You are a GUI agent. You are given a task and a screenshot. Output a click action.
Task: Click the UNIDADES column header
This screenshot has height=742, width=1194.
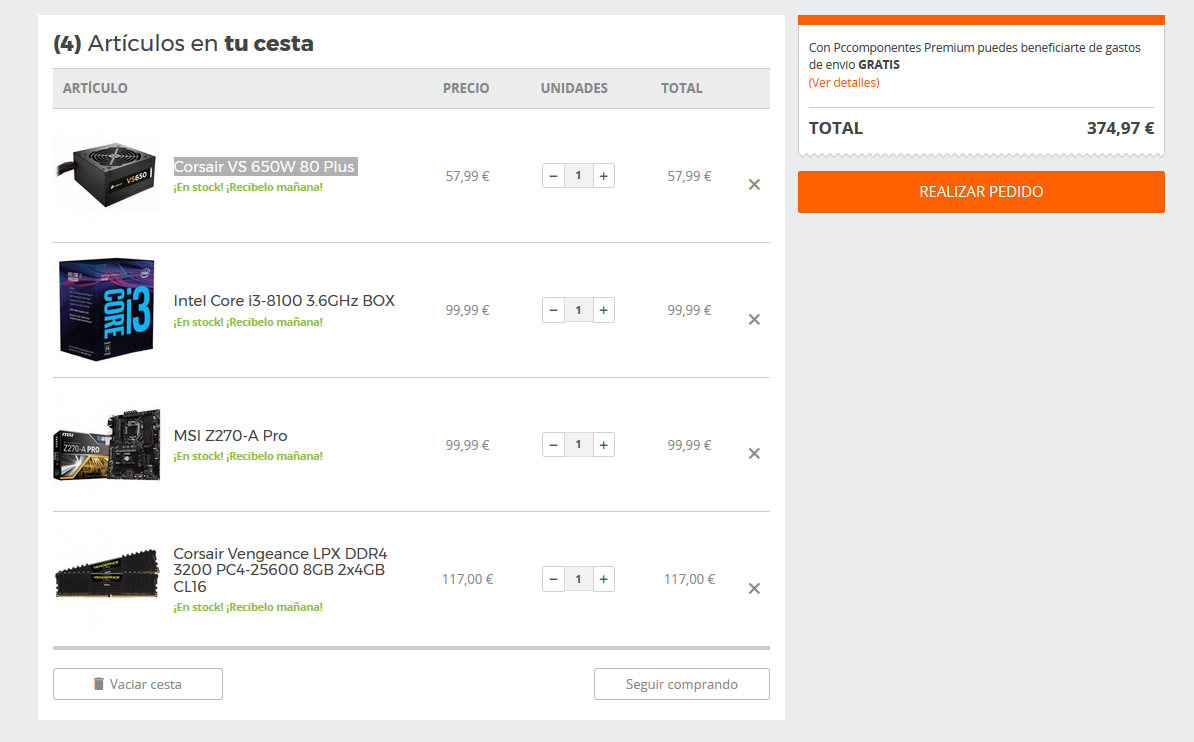[574, 88]
